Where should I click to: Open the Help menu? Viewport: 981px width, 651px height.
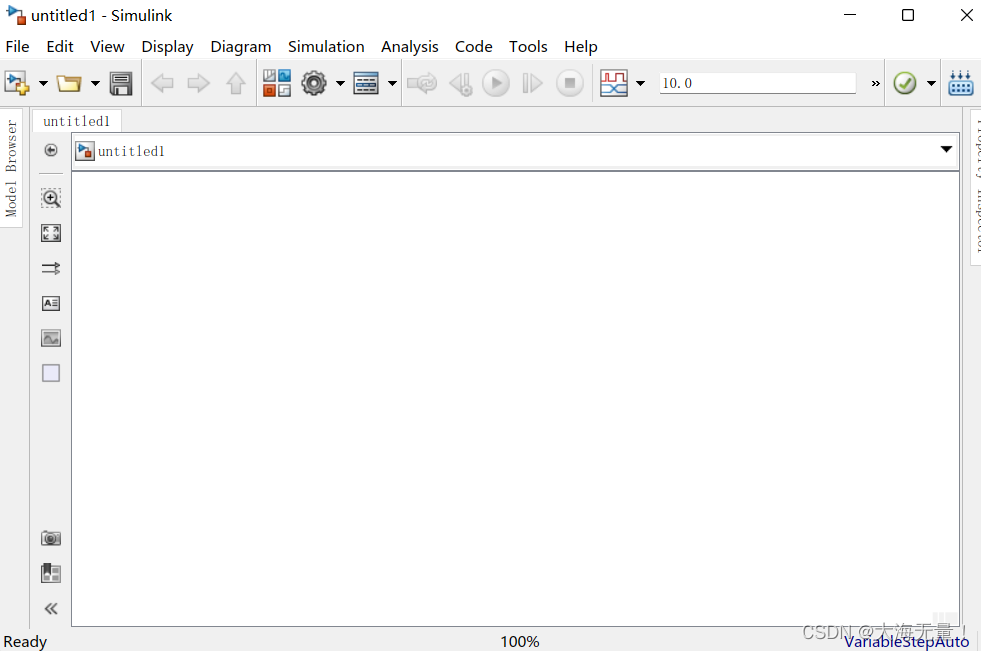pos(581,47)
